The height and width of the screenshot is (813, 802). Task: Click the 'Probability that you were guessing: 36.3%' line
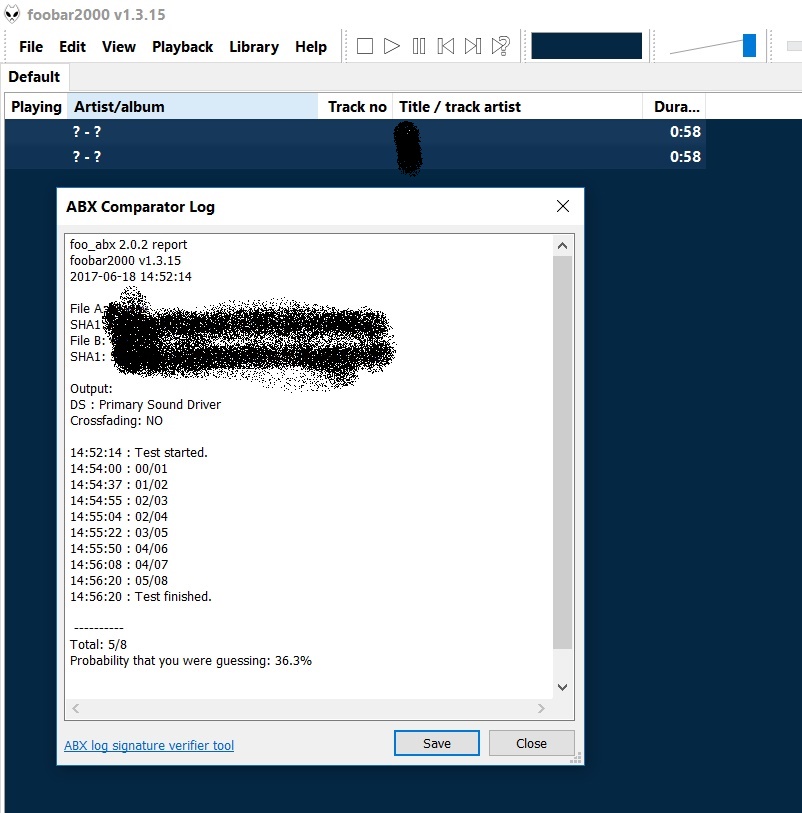coord(191,661)
